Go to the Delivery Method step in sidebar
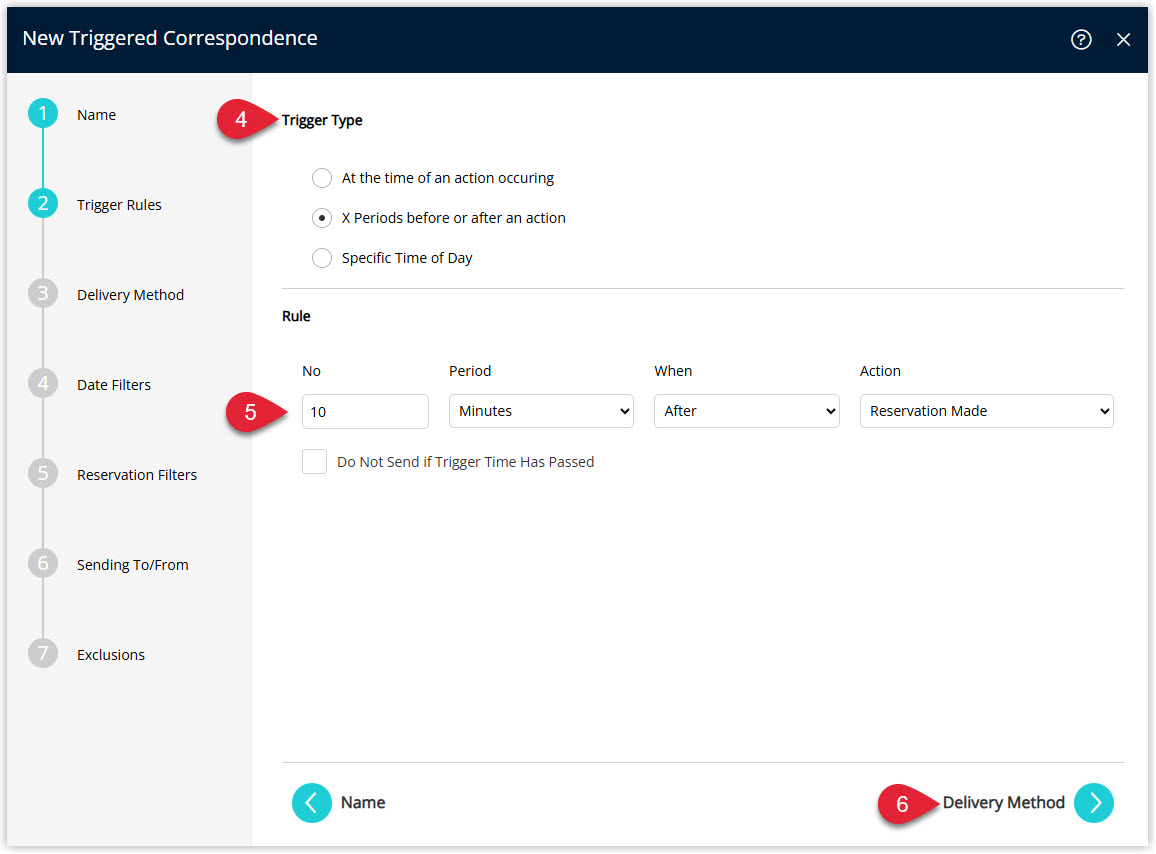The width and height of the screenshot is (1156, 854). click(x=130, y=295)
